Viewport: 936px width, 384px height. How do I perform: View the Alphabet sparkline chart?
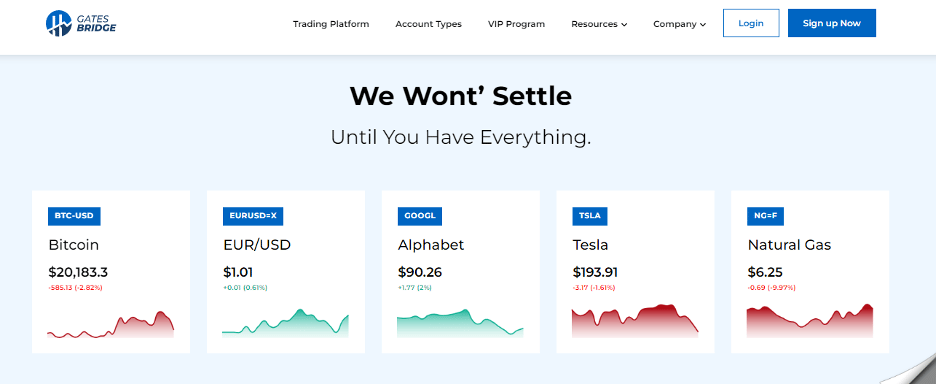click(x=460, y=323)
